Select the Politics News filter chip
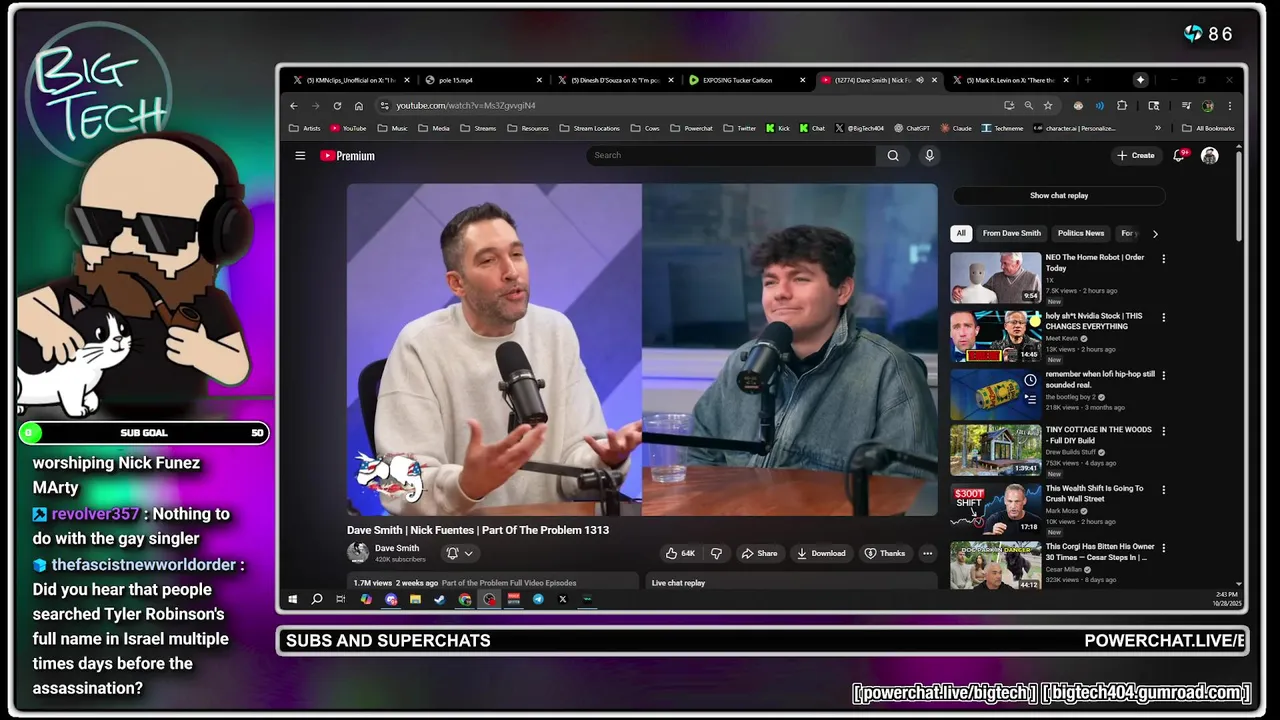Screen dimensions: 1280x720 point(1081,233)
